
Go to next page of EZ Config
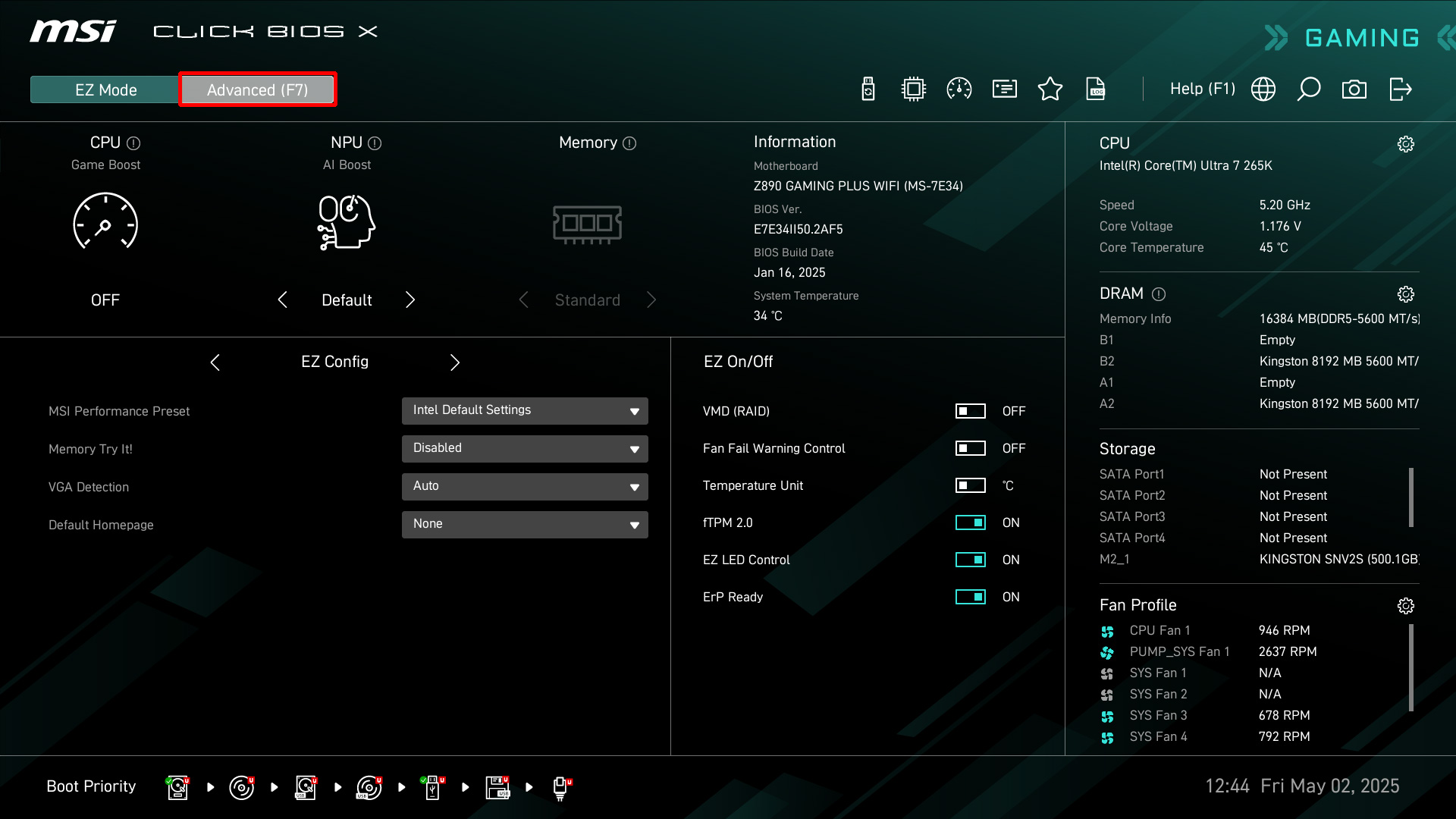point(455,362)
